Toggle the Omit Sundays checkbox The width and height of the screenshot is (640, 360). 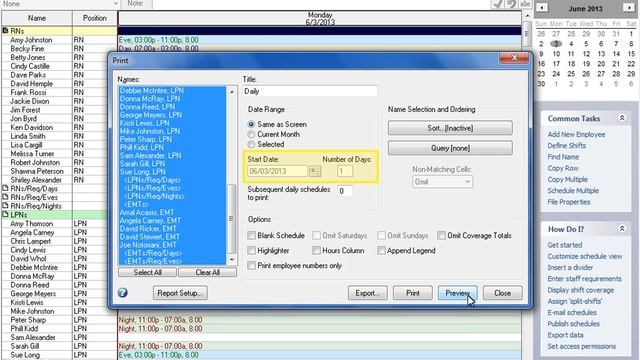(382, 236)
